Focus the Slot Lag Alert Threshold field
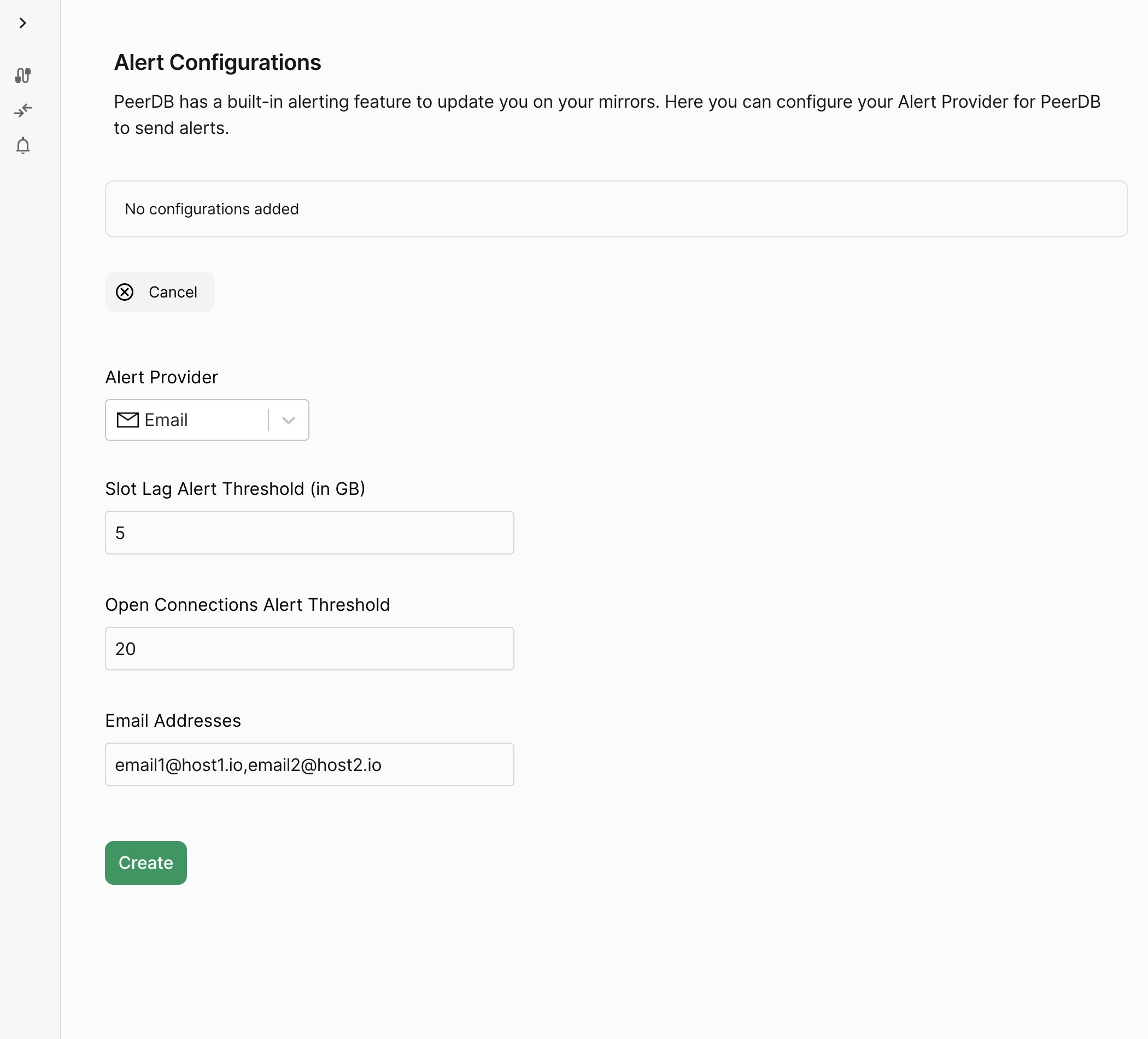 tap(309, 533)
